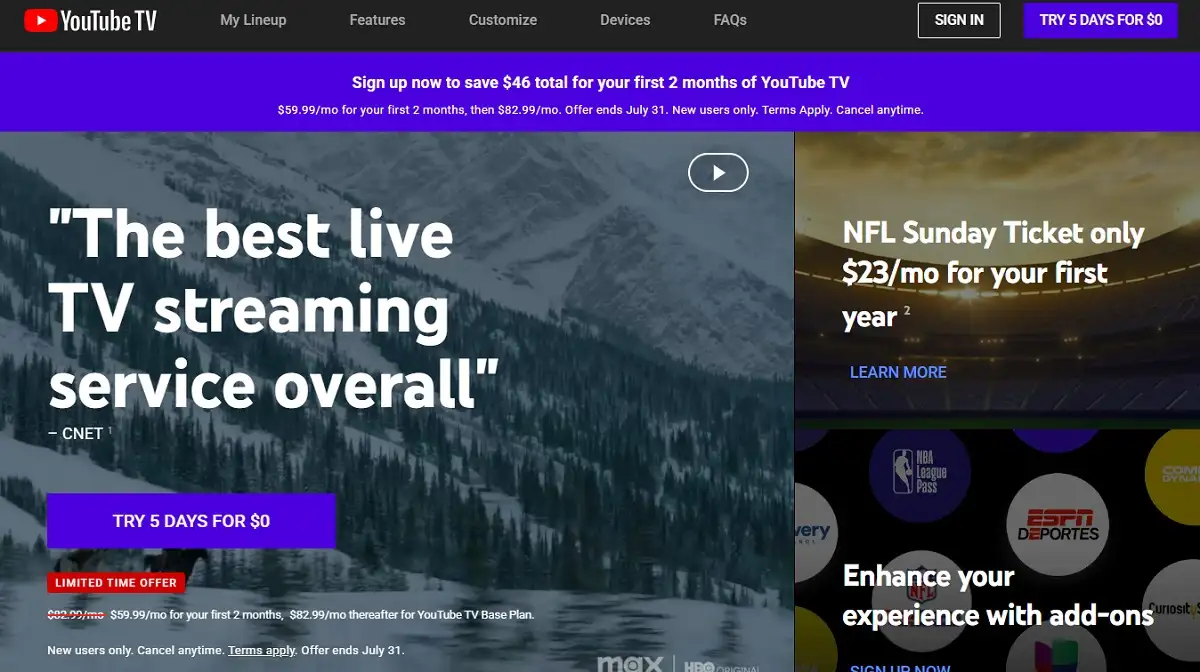Screen dimensions: 1200x672
Task: Open the My Lineup menu item
Action: [x=253, y=20]
